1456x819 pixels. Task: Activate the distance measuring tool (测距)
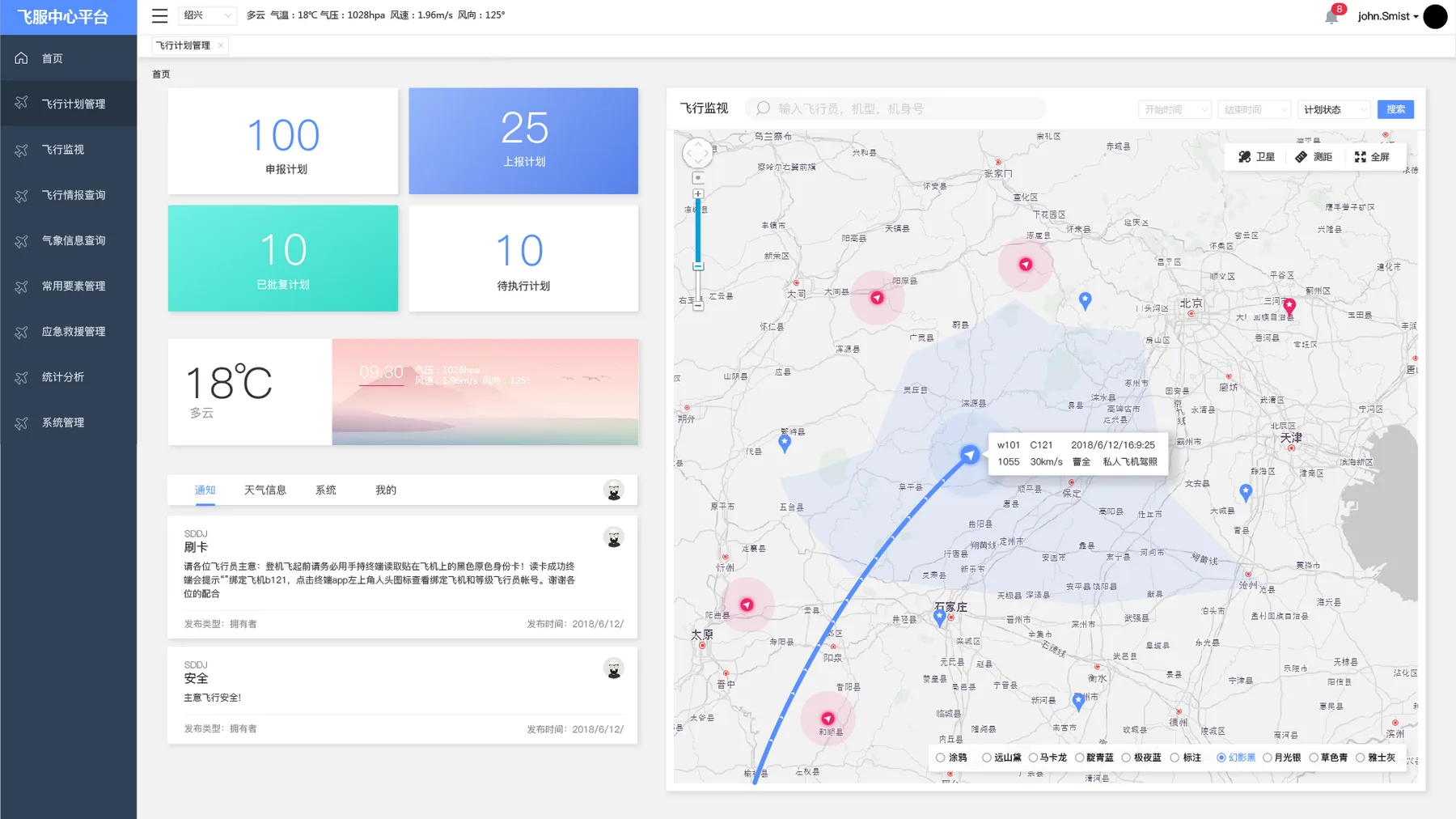[x=1314, y=157]
